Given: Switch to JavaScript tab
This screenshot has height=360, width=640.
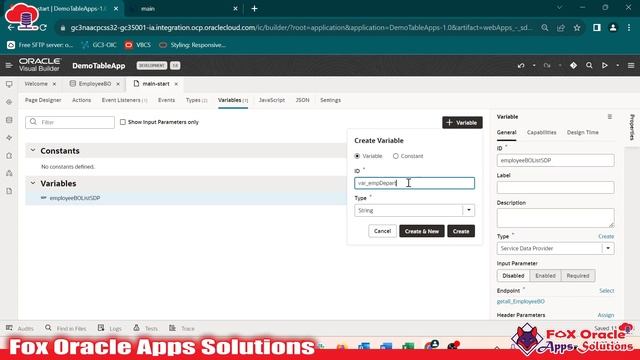Looking at the screenshot, I should 271,100.
